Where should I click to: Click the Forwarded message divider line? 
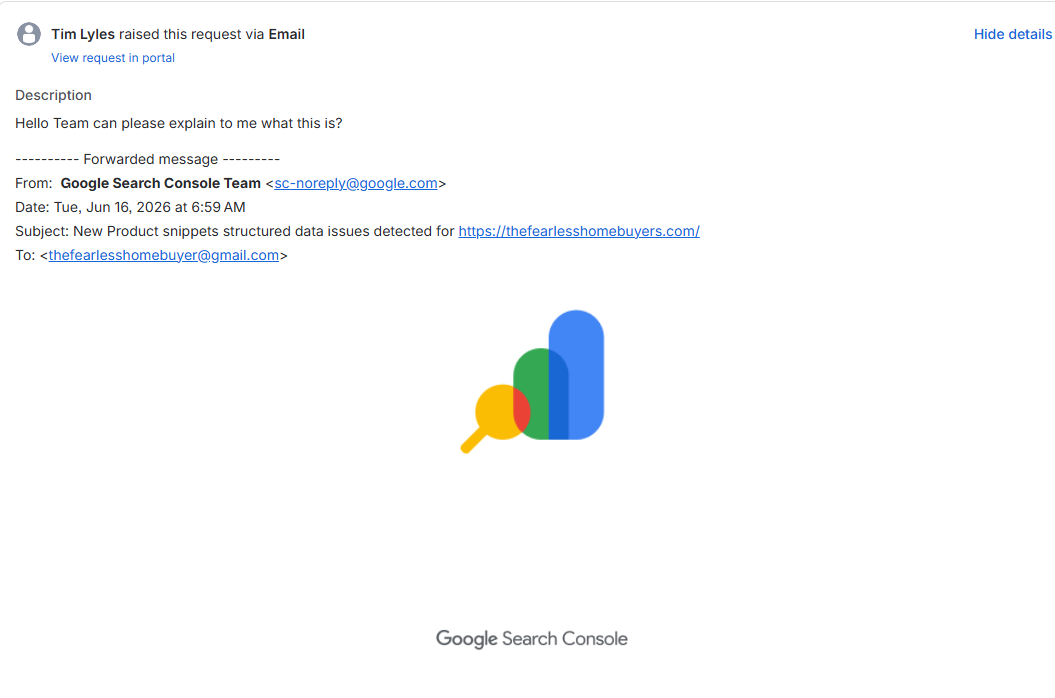pos(147,160)
